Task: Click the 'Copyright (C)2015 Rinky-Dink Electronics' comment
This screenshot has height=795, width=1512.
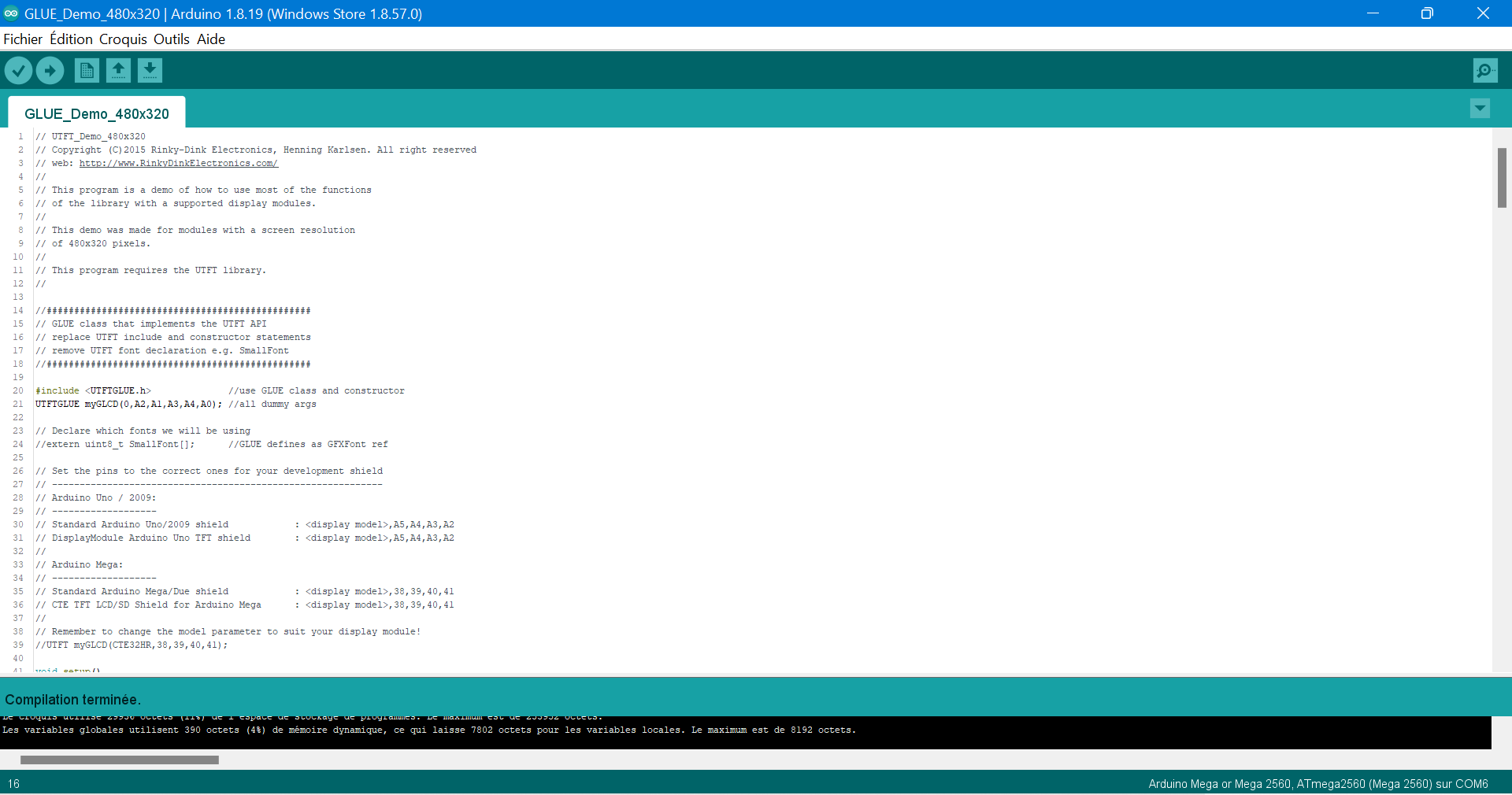Action: [x=256, y=150]
